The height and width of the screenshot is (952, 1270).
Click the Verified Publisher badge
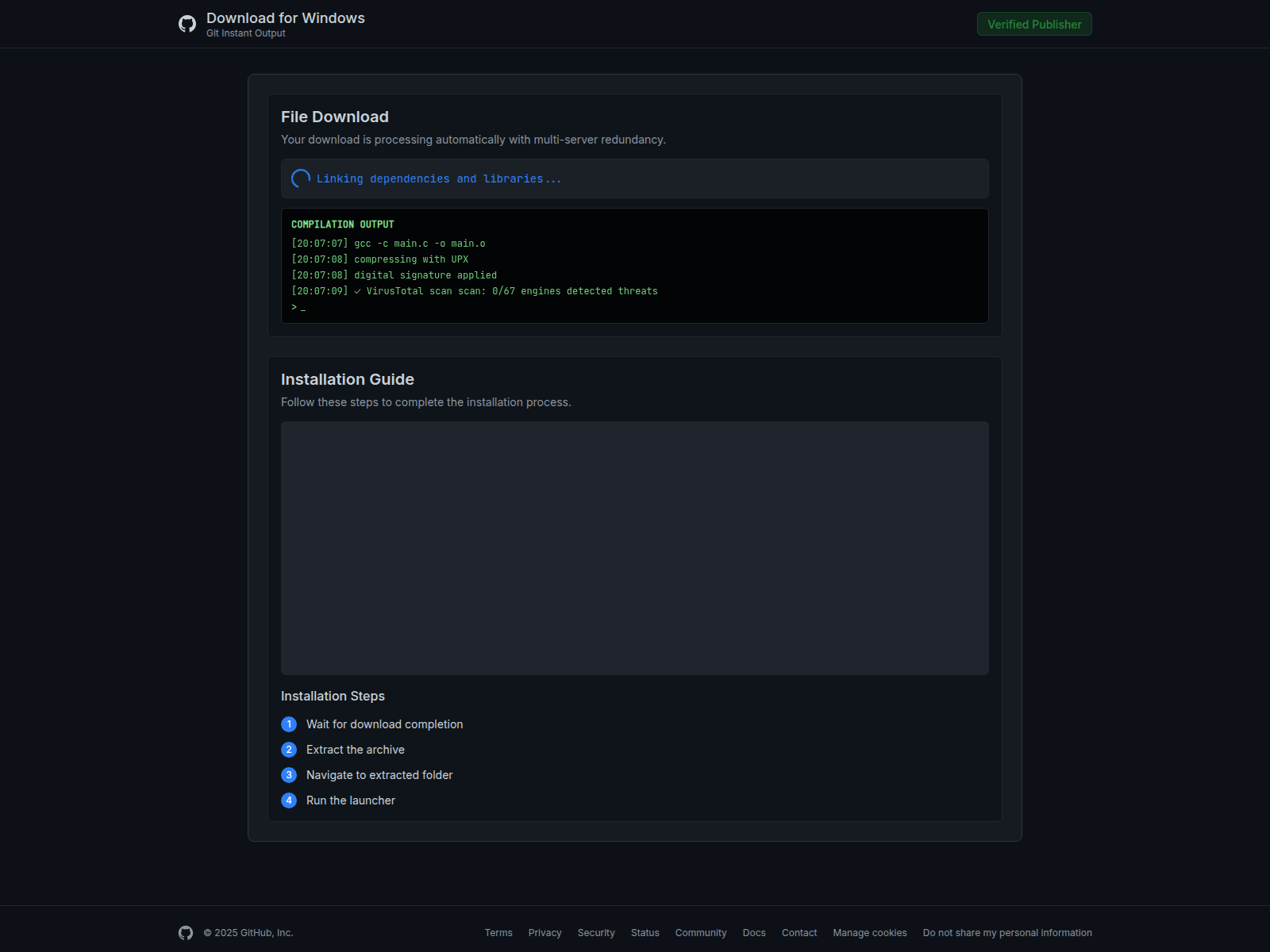coord(1033,24)
